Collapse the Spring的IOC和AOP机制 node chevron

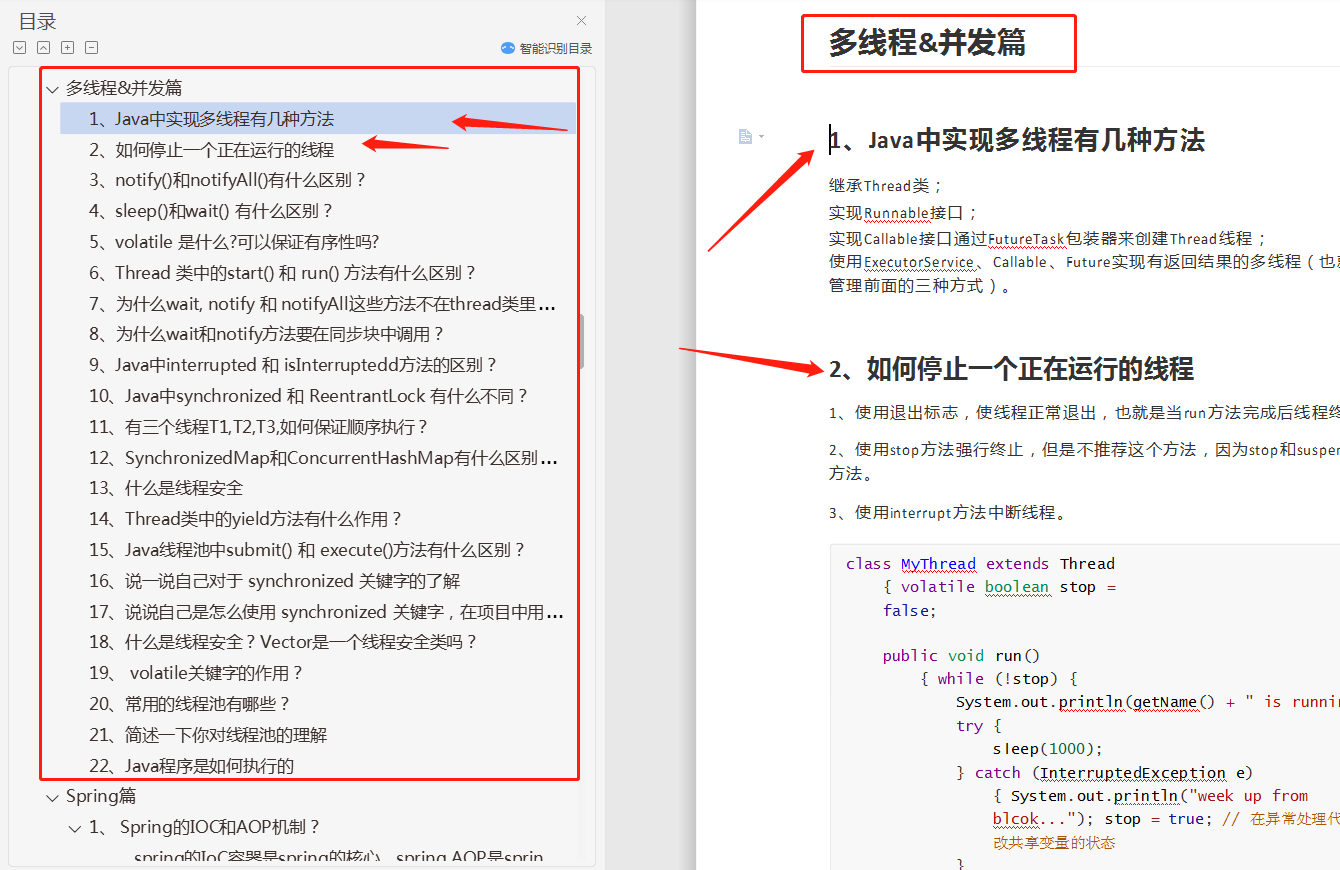[75, 828]
